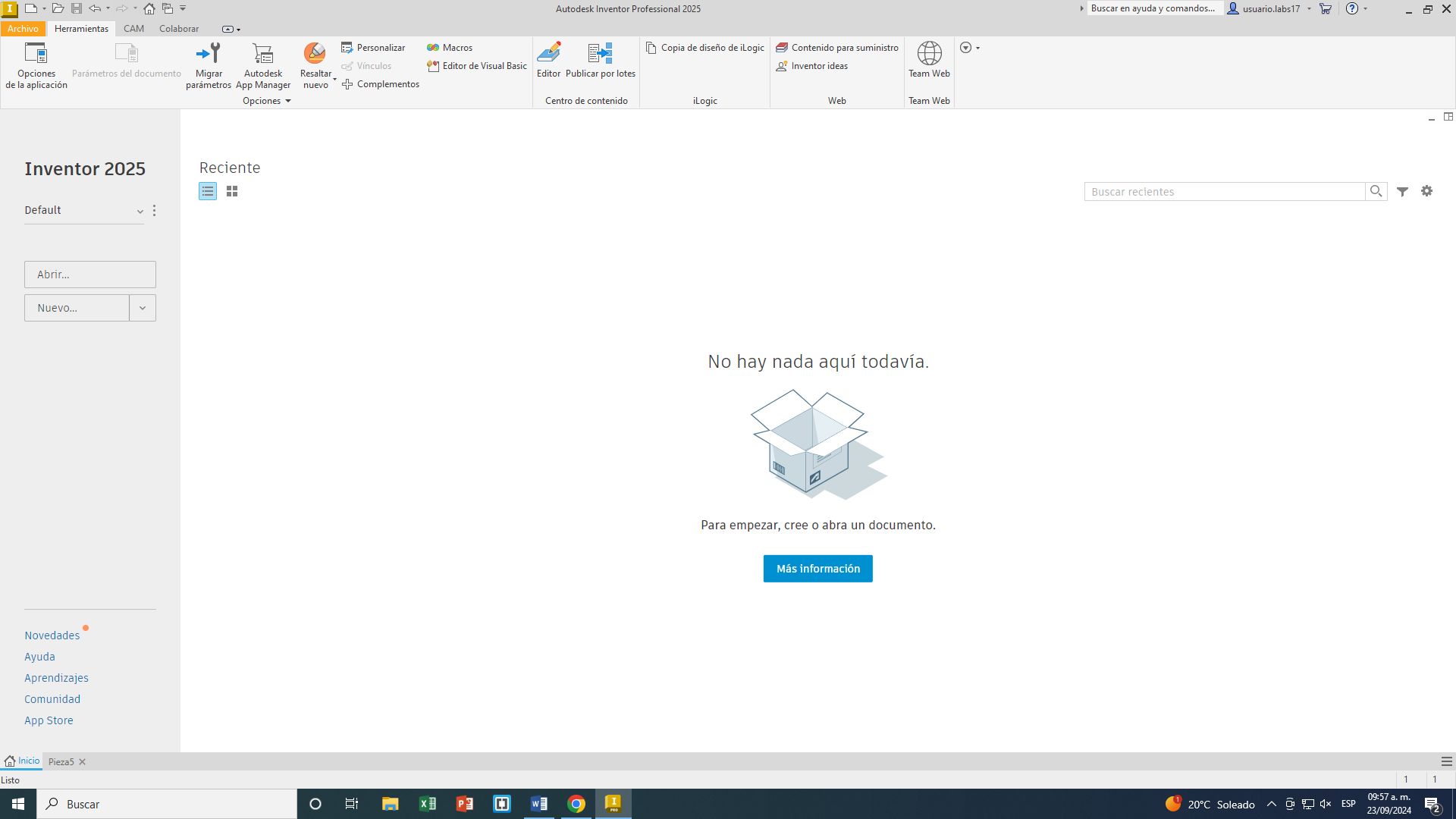The image size is (1456, 819).
Task: Expand the Nuevo dropdown arrow
Action: click(143, 308)
